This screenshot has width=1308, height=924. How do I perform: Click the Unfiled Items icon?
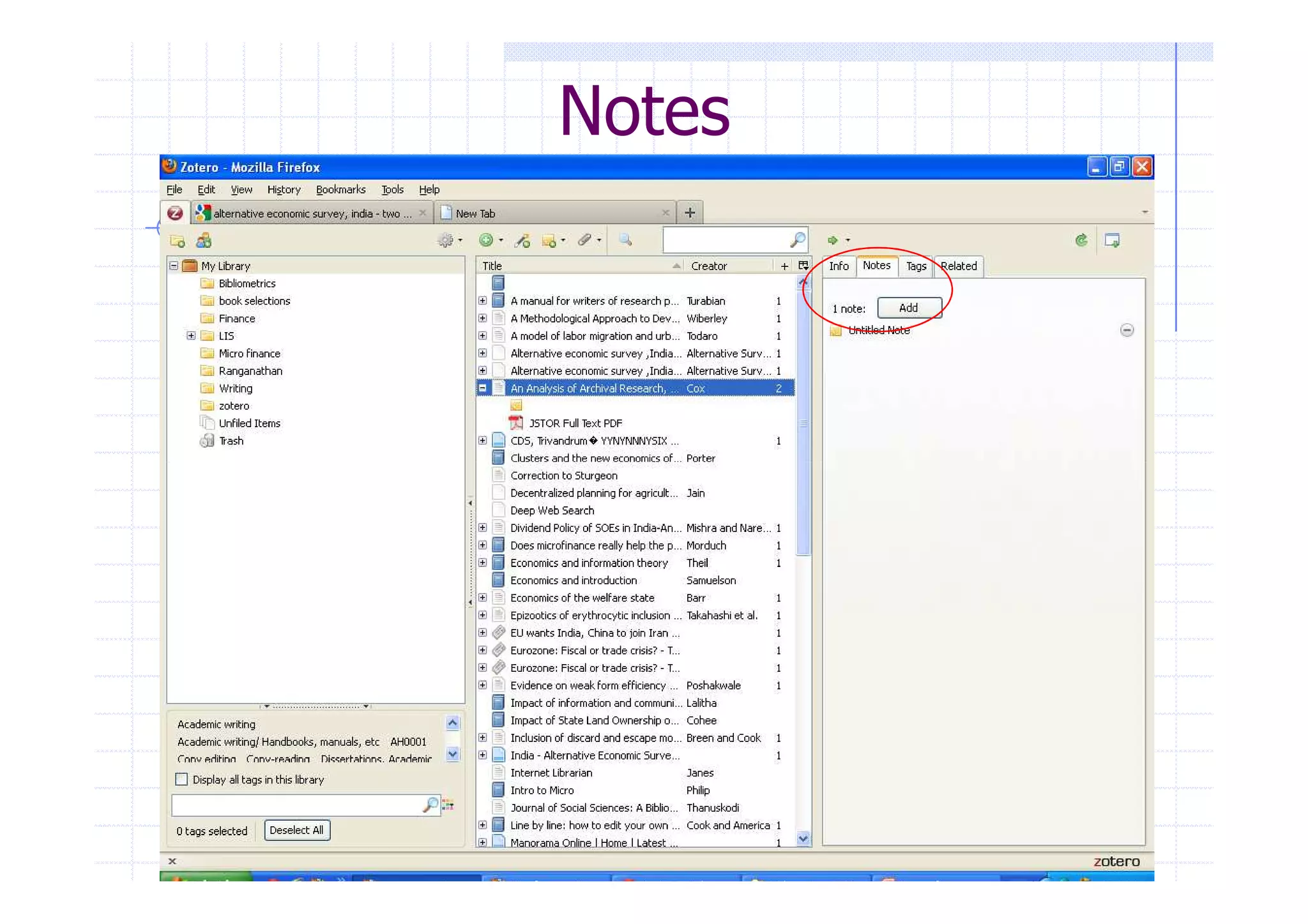pyautogui.click(x=207, y=423)
